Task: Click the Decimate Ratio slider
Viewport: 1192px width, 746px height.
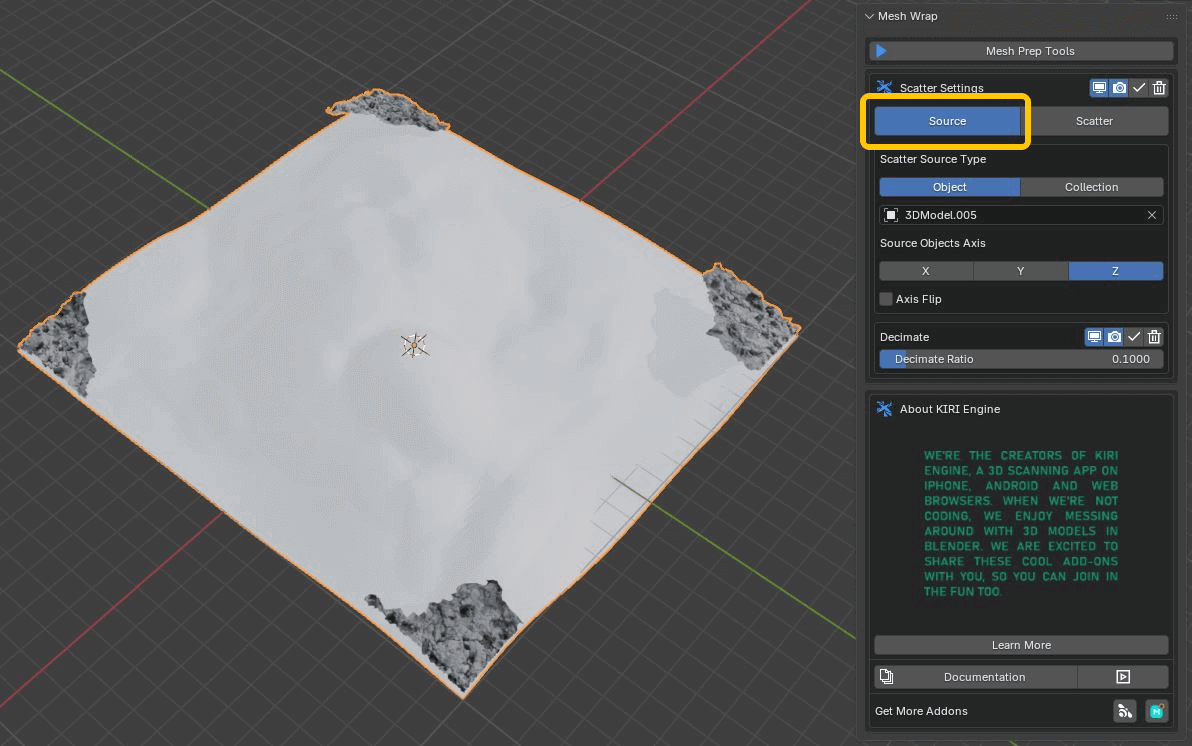Action: [1021, 359]
